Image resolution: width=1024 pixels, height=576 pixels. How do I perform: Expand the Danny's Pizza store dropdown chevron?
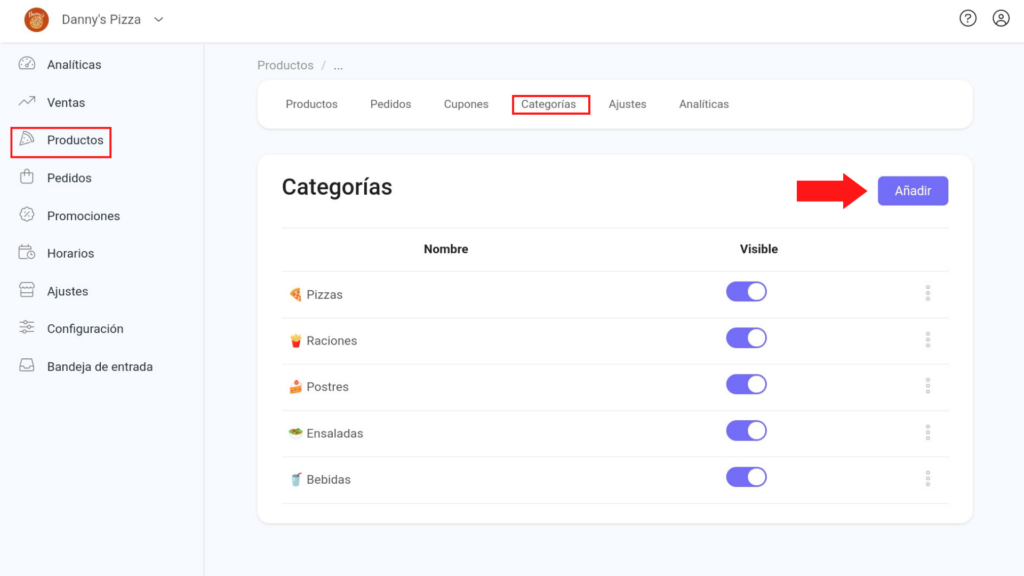[x=159, y=20]
